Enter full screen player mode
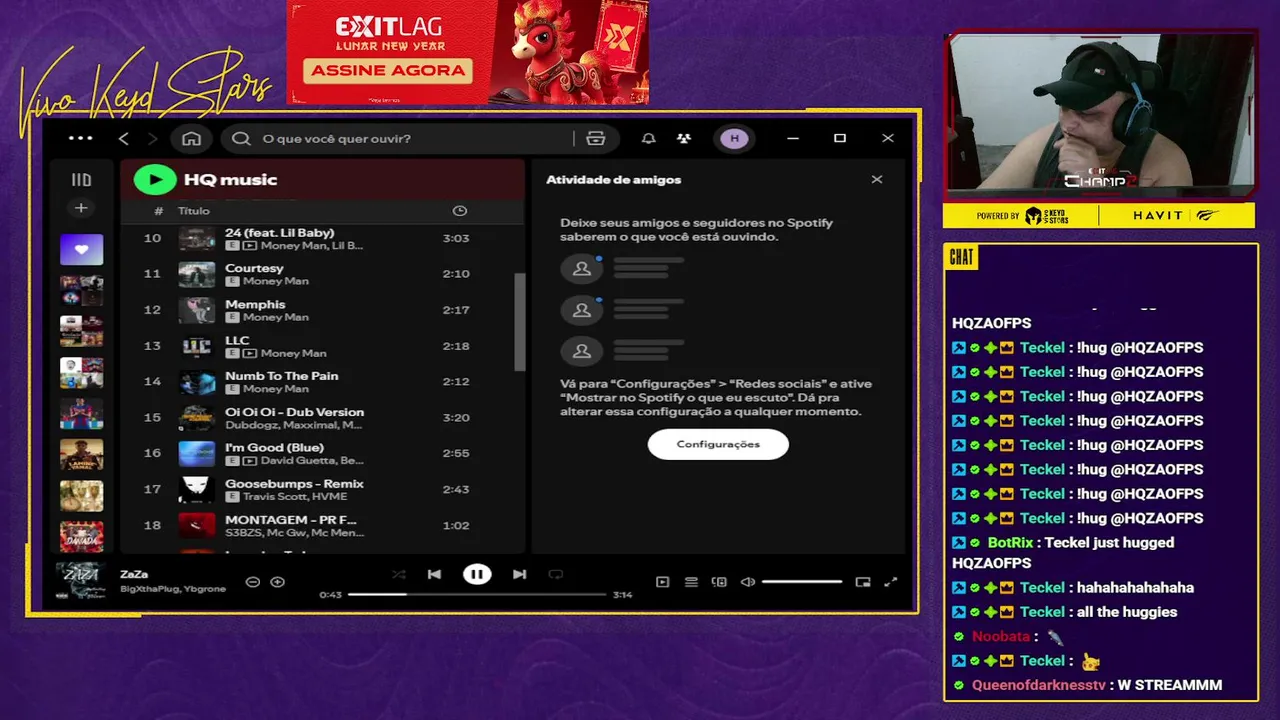 (x=891, y=581)
